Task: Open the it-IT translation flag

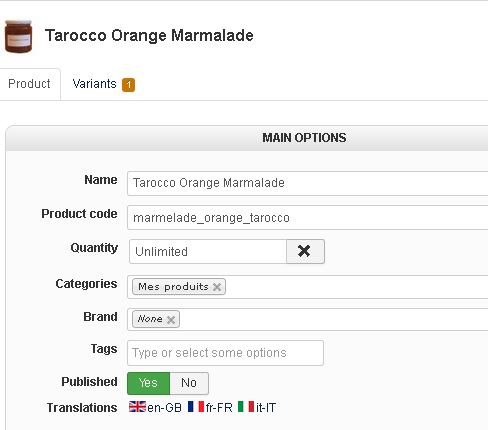Action: [x=246, y=407]
